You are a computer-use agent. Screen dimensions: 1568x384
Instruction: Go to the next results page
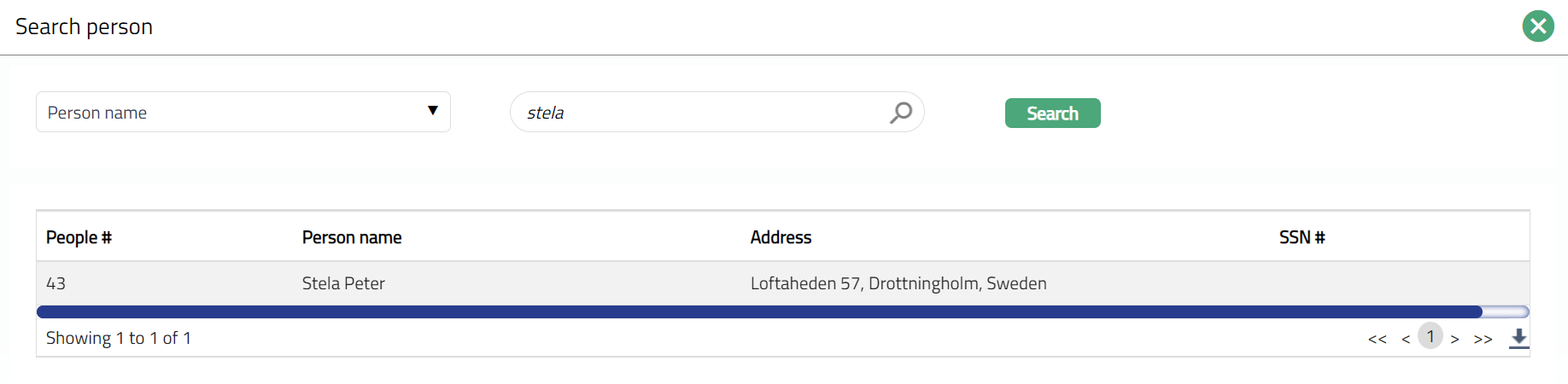pos(1455,339)
